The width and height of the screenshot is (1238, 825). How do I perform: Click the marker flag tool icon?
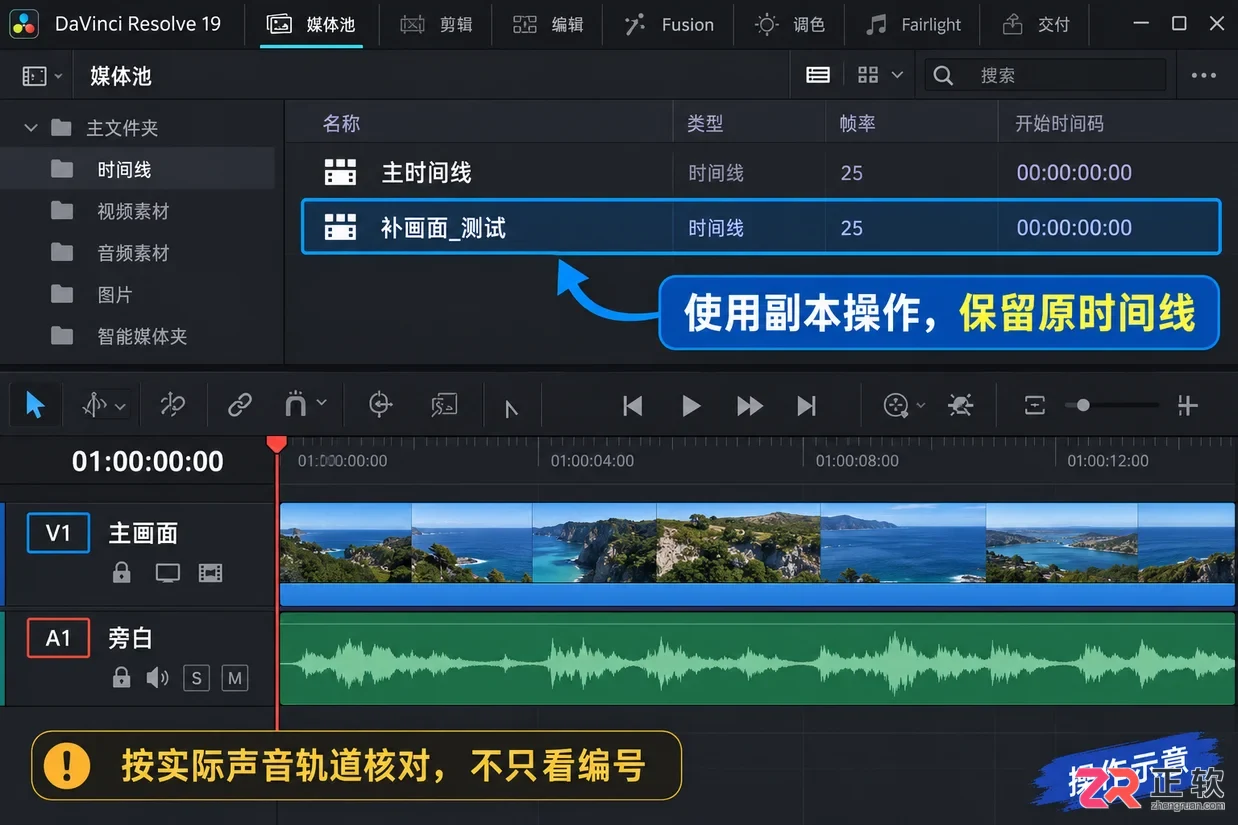tap(511, 408)
